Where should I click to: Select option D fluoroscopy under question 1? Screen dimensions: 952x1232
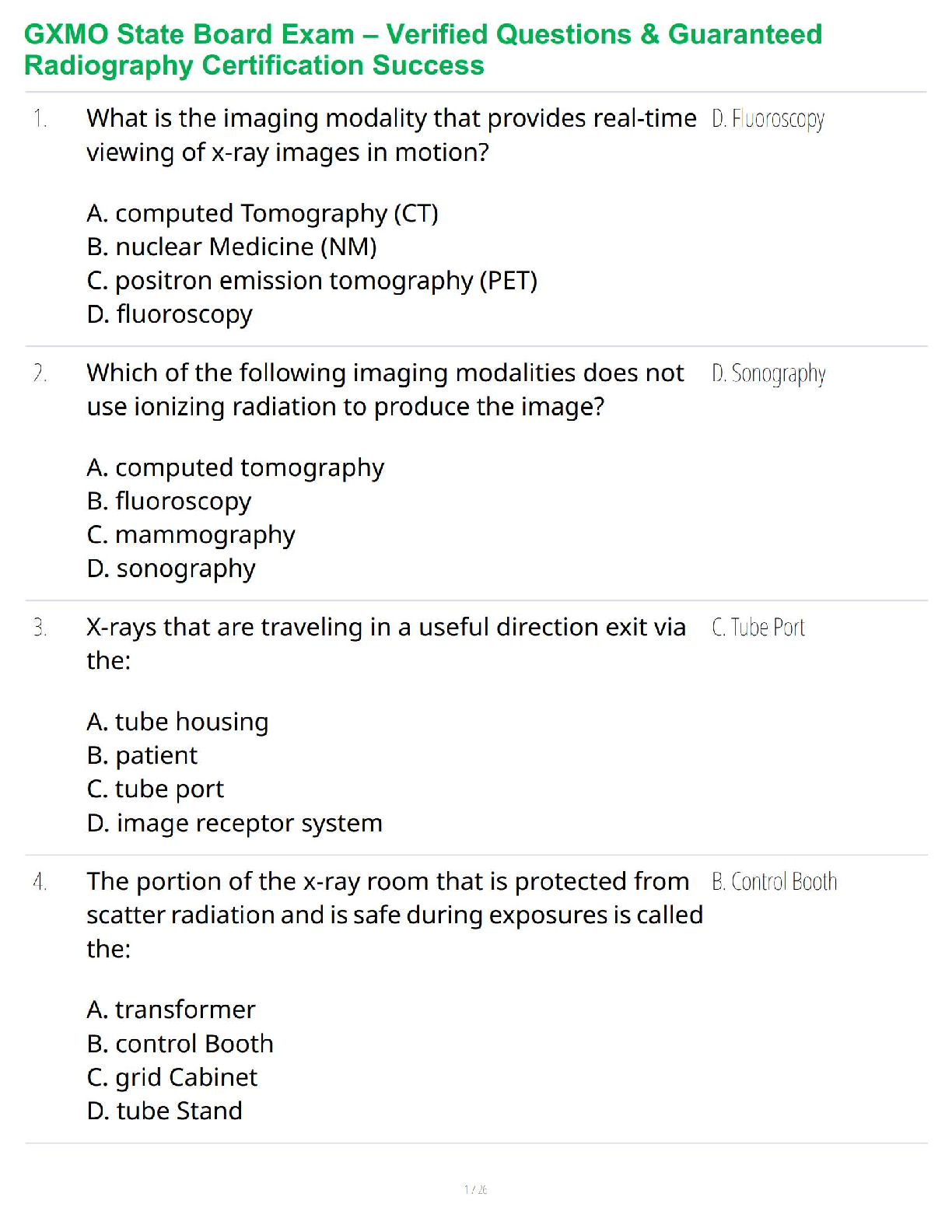coord(170,314)
